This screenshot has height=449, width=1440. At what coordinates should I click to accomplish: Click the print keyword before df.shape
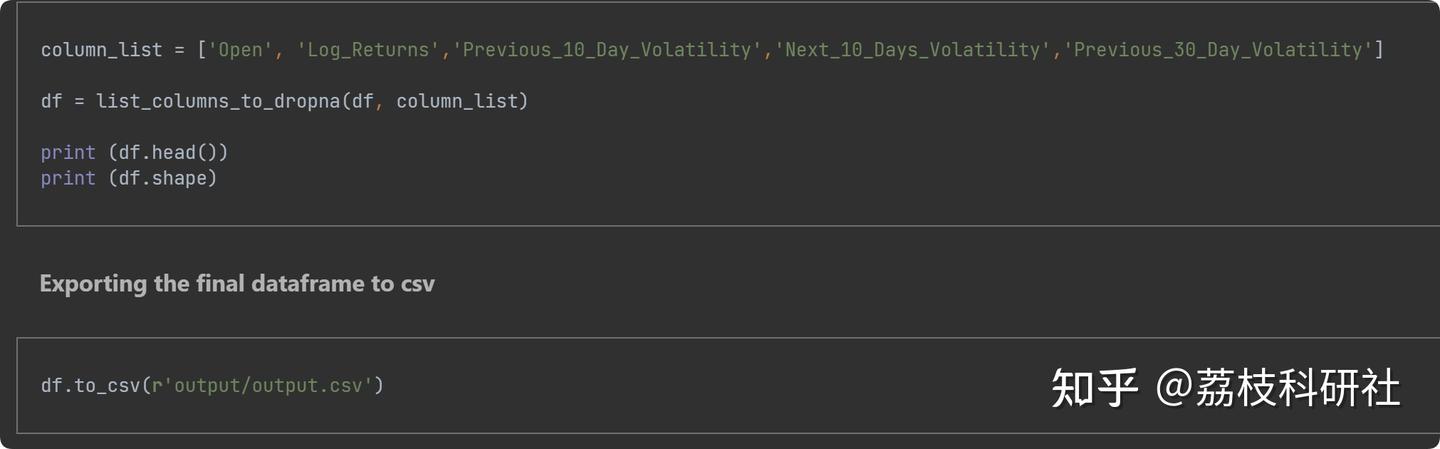pyautogui.click(x=68, y=178)
